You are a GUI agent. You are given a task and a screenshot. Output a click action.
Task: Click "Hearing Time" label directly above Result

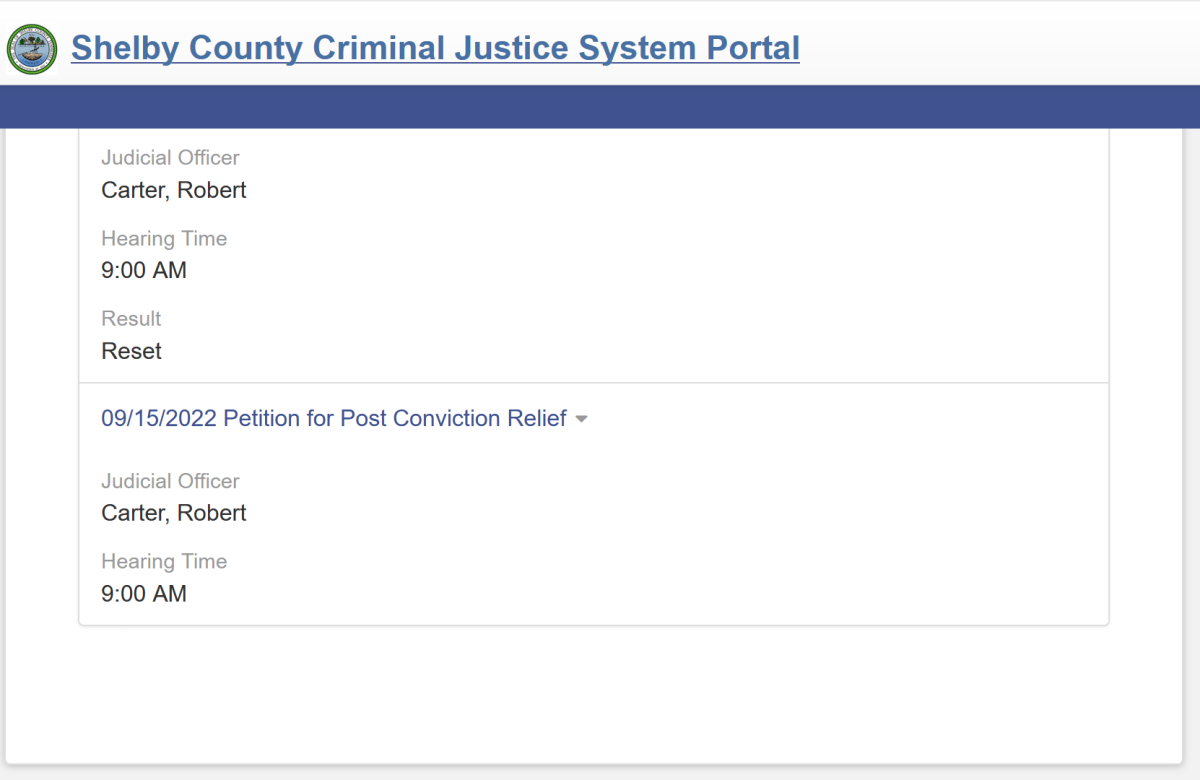[164, 239]
